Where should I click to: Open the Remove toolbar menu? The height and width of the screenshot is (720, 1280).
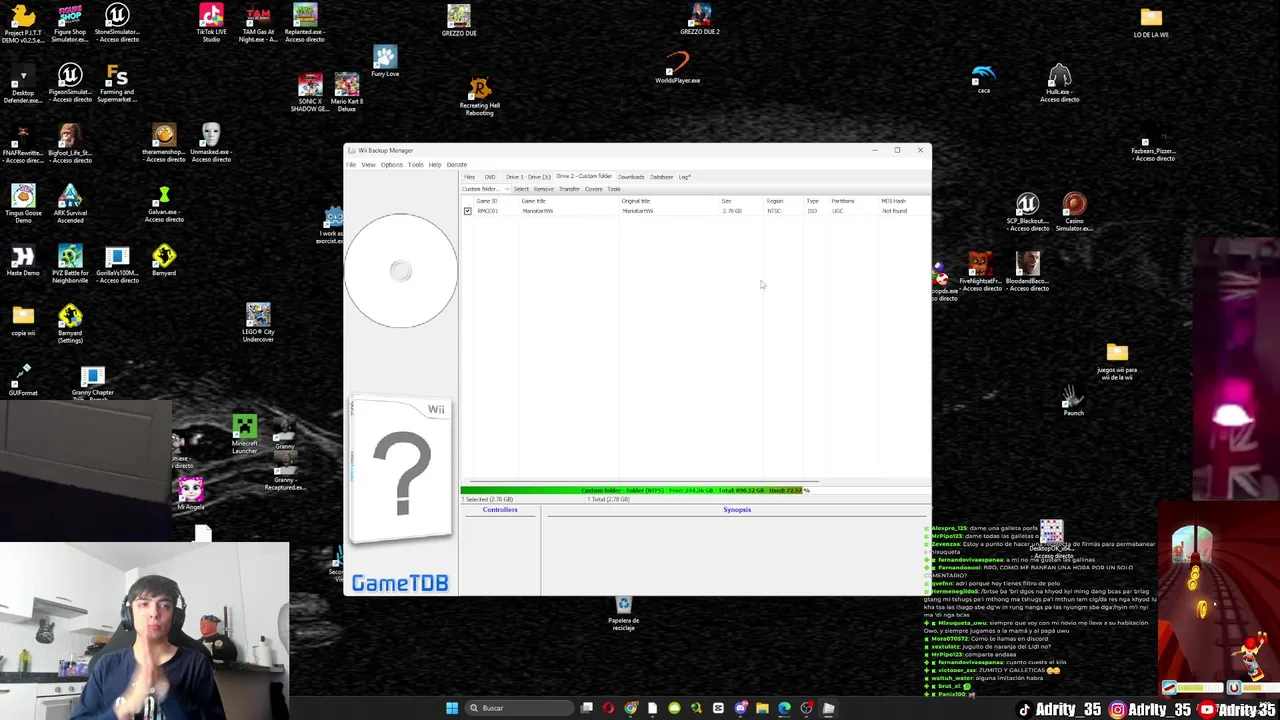[543, 189]
